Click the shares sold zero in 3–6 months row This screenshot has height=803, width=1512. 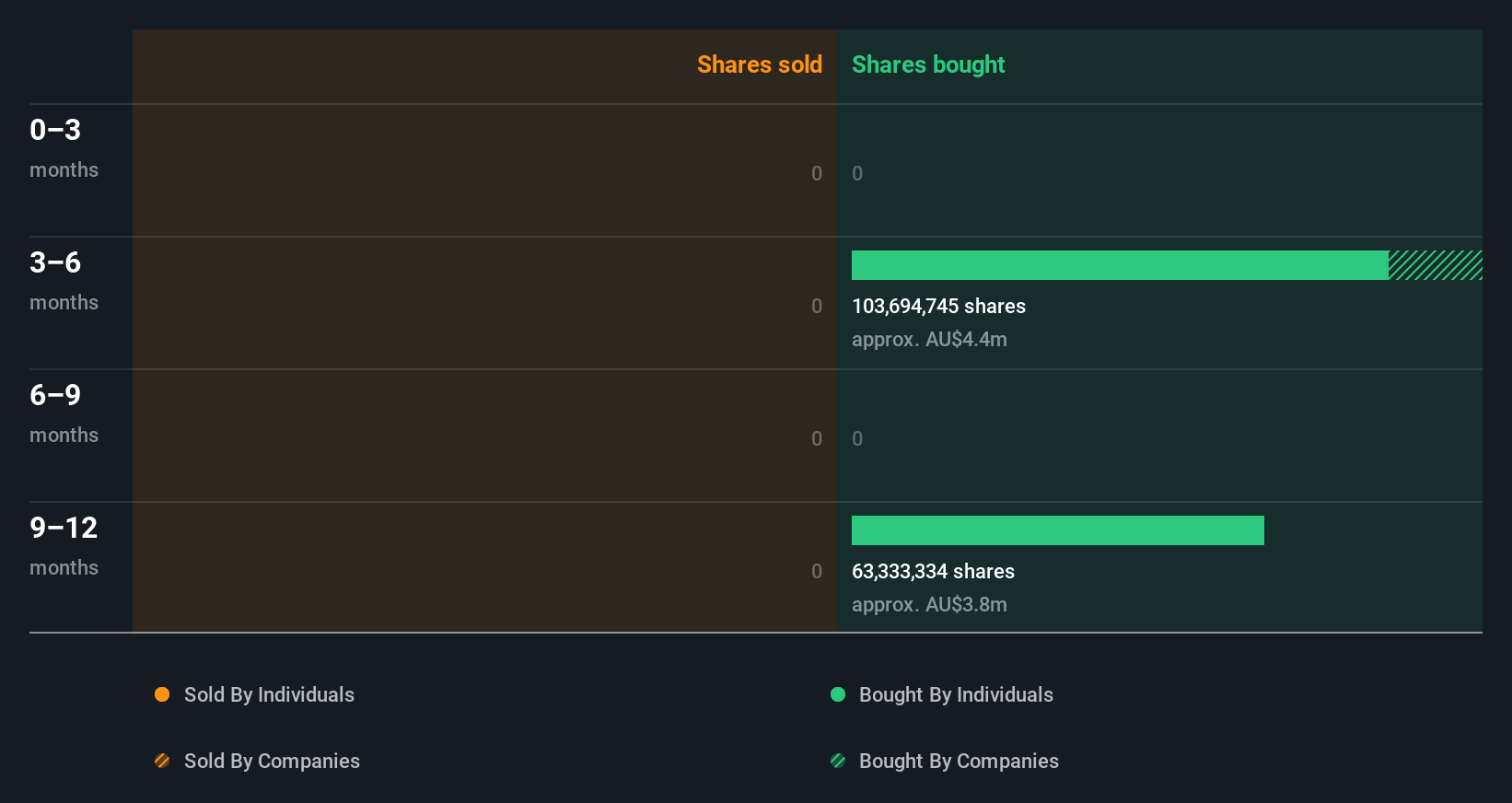pyautogui.click(x=817, y=306)
